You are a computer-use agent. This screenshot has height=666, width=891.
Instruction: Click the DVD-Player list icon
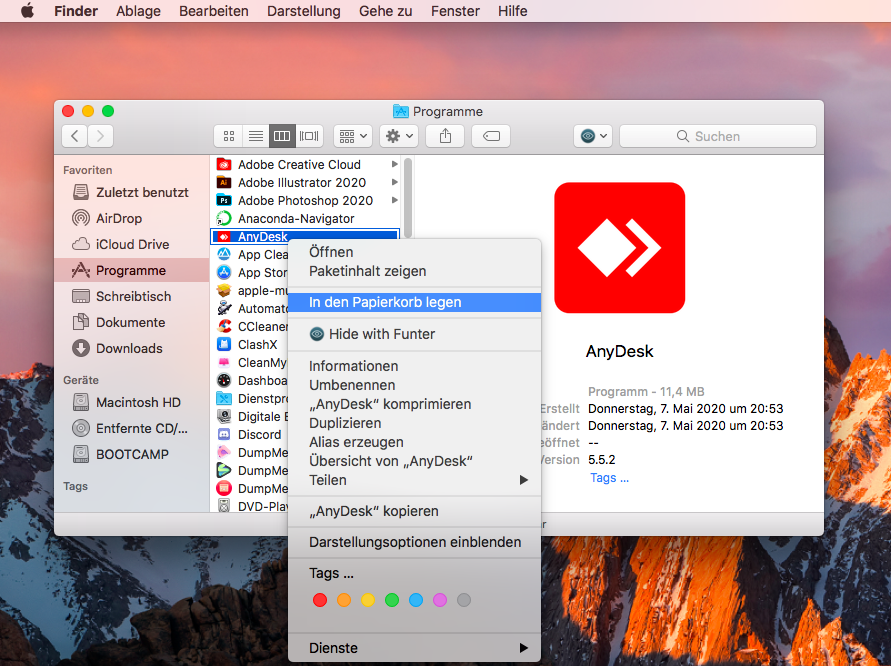pos(224,506)
